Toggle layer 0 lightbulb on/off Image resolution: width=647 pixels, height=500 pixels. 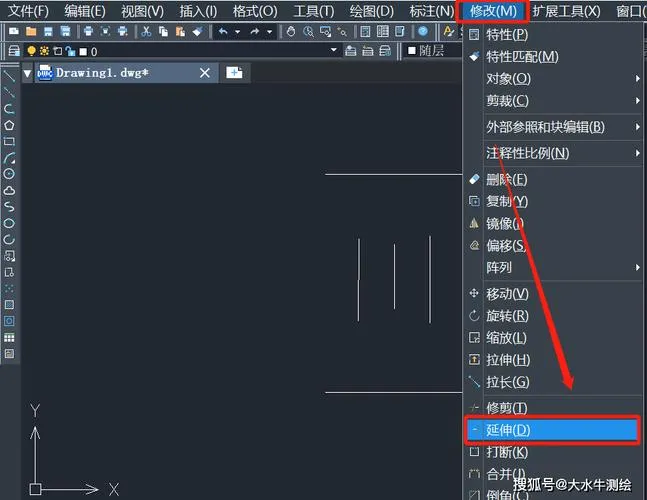(31, 51)
